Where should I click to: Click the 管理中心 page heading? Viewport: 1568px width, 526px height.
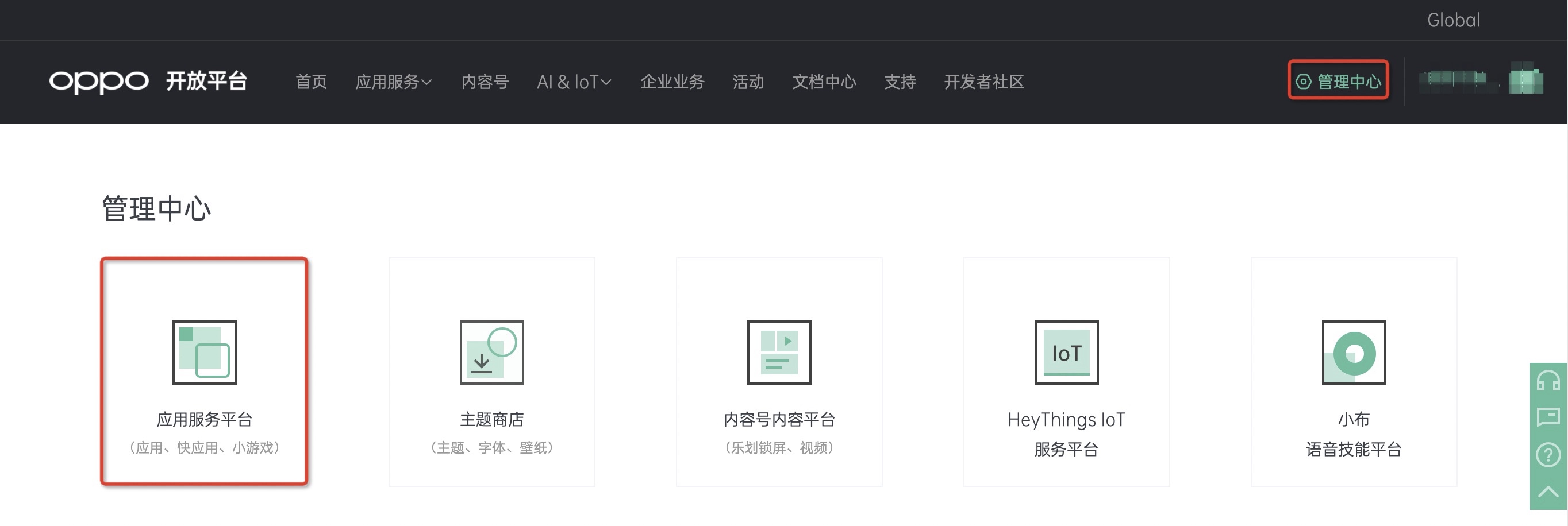point(156,208)
